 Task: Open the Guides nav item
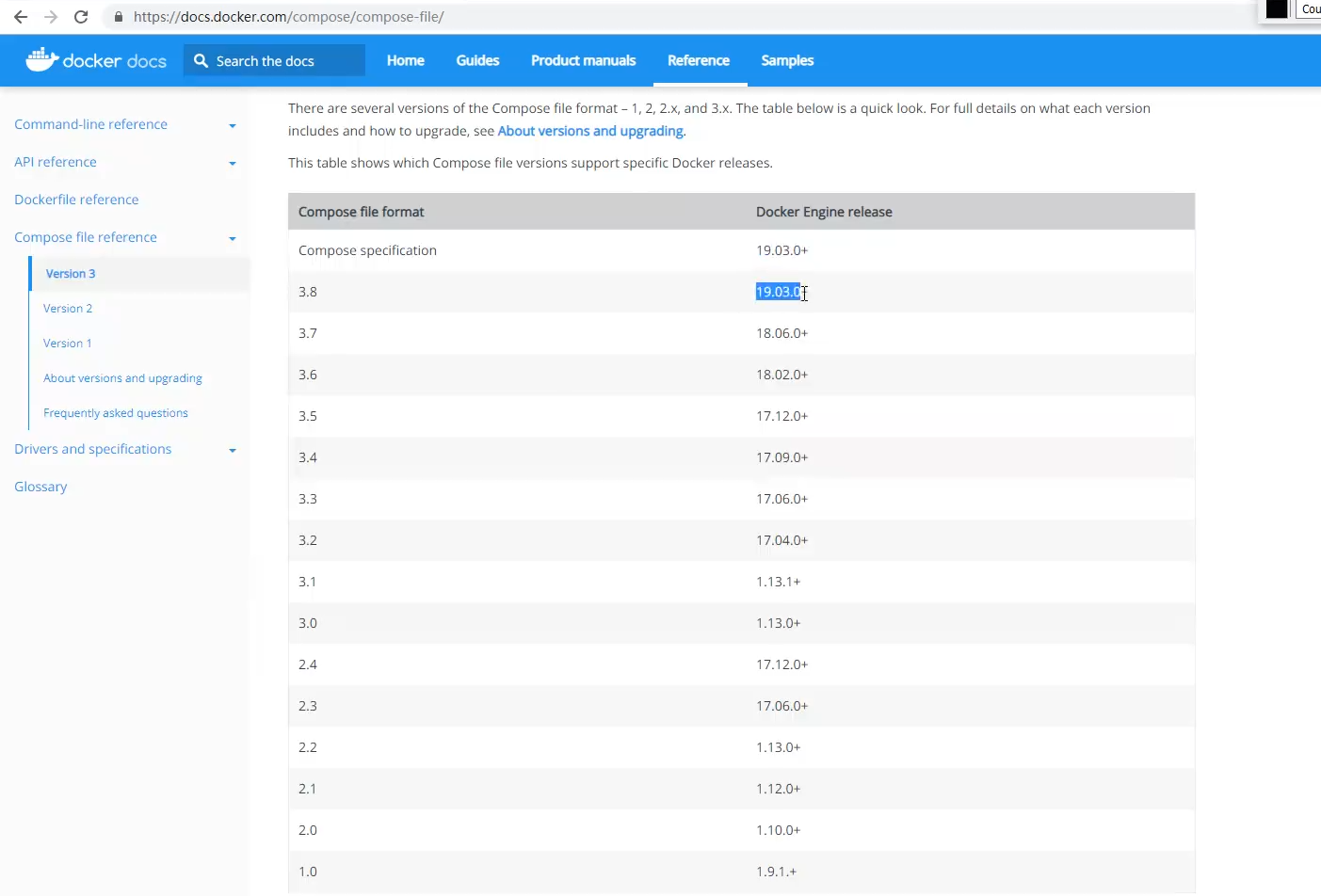pyautogui.click(x=477, y=60)
